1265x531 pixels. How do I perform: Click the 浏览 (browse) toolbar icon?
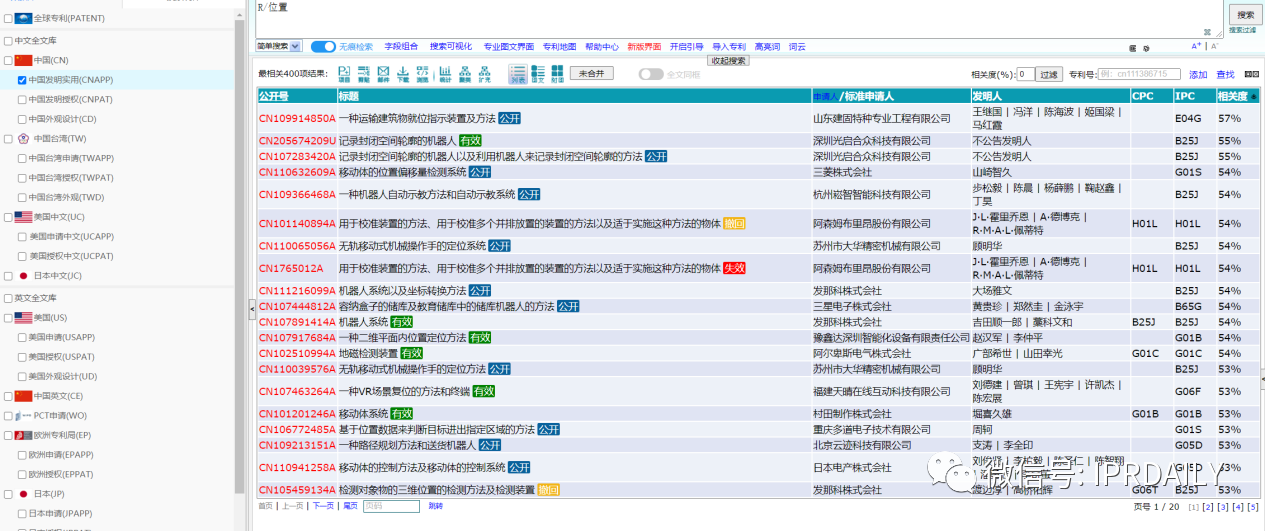423,73
